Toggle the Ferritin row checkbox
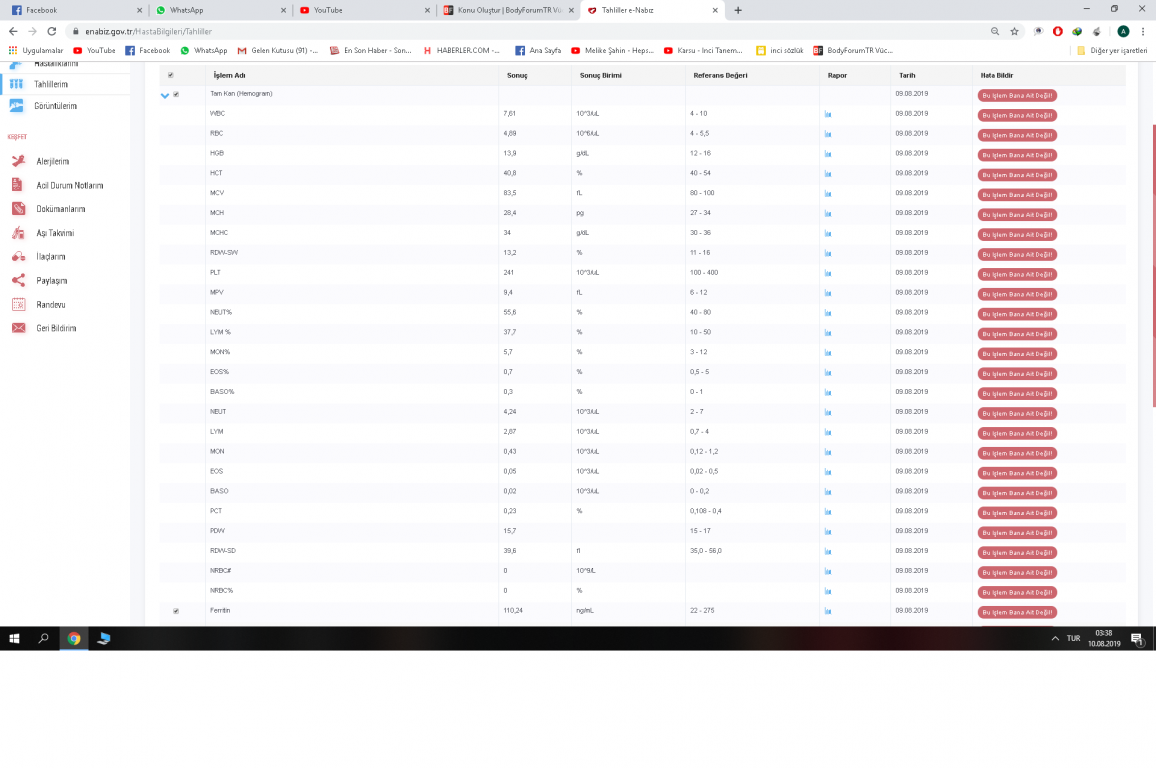The width and height of the screenshot is (1156, 768). click(x=176, y=611)
